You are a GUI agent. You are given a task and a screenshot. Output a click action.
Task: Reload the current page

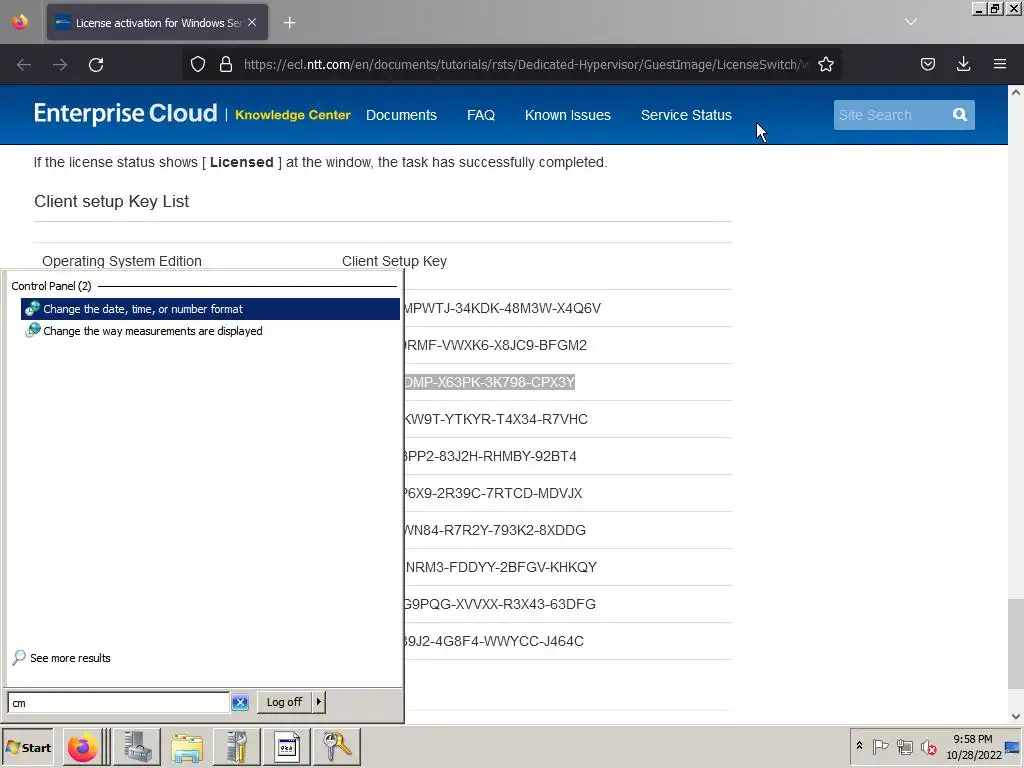tap(96, 65)
